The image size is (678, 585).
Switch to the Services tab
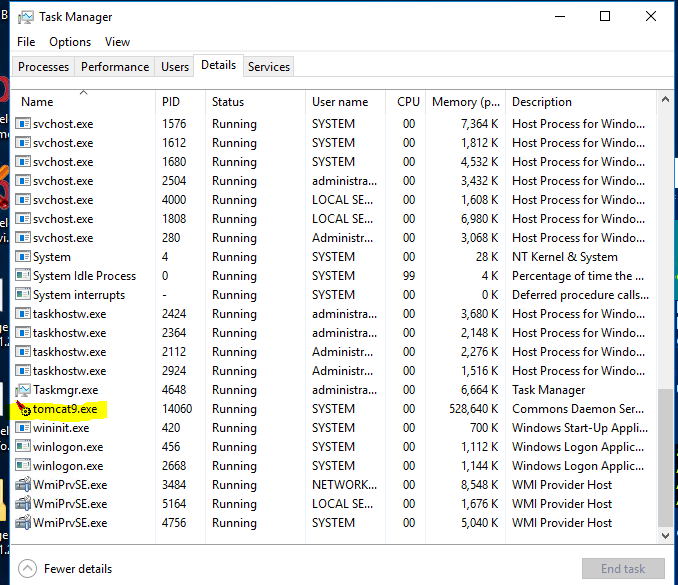pyautogui.click(x=269, y=67)
